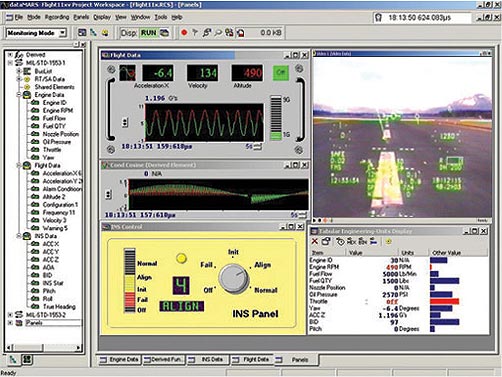Select Fuel Flow in the tree

pyautogui.click(x=54, y=118)
